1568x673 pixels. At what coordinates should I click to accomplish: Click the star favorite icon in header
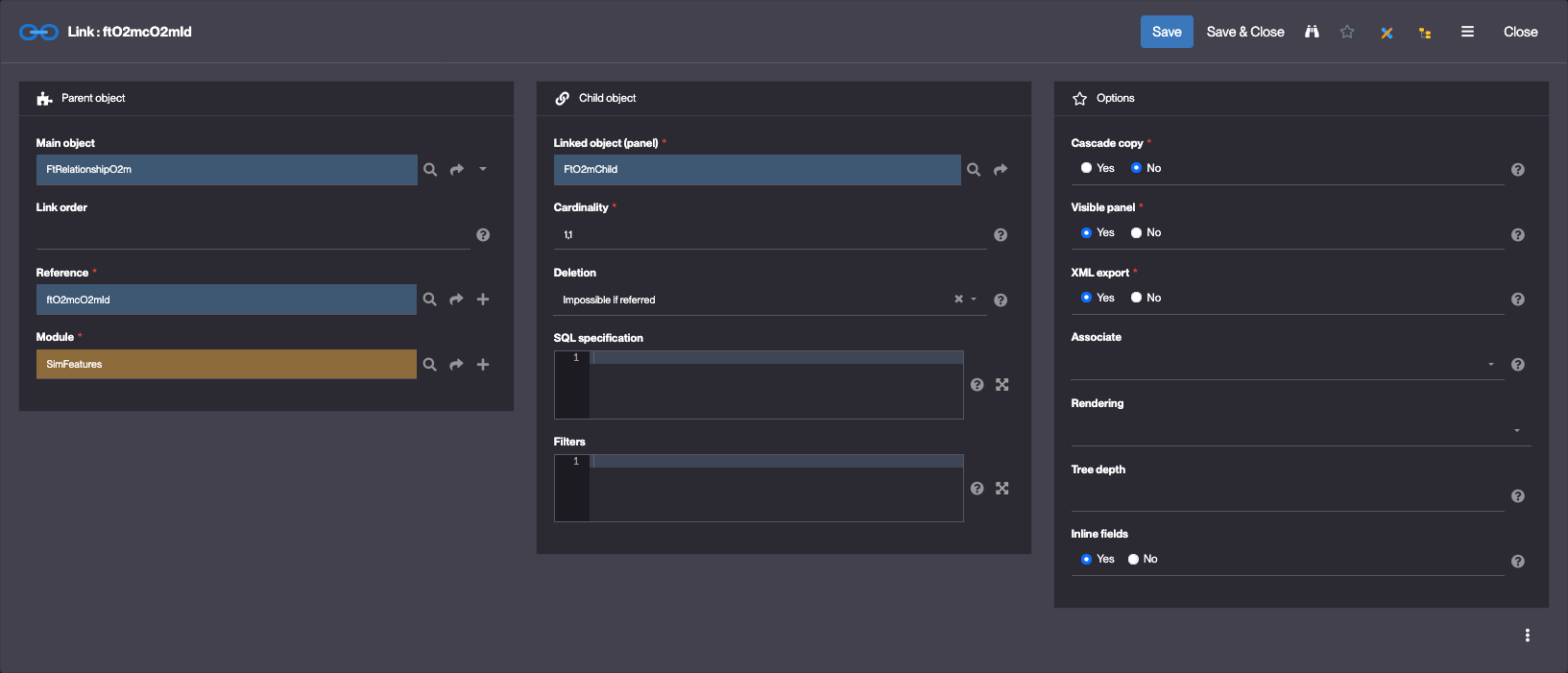click(x=1347, y=32)
